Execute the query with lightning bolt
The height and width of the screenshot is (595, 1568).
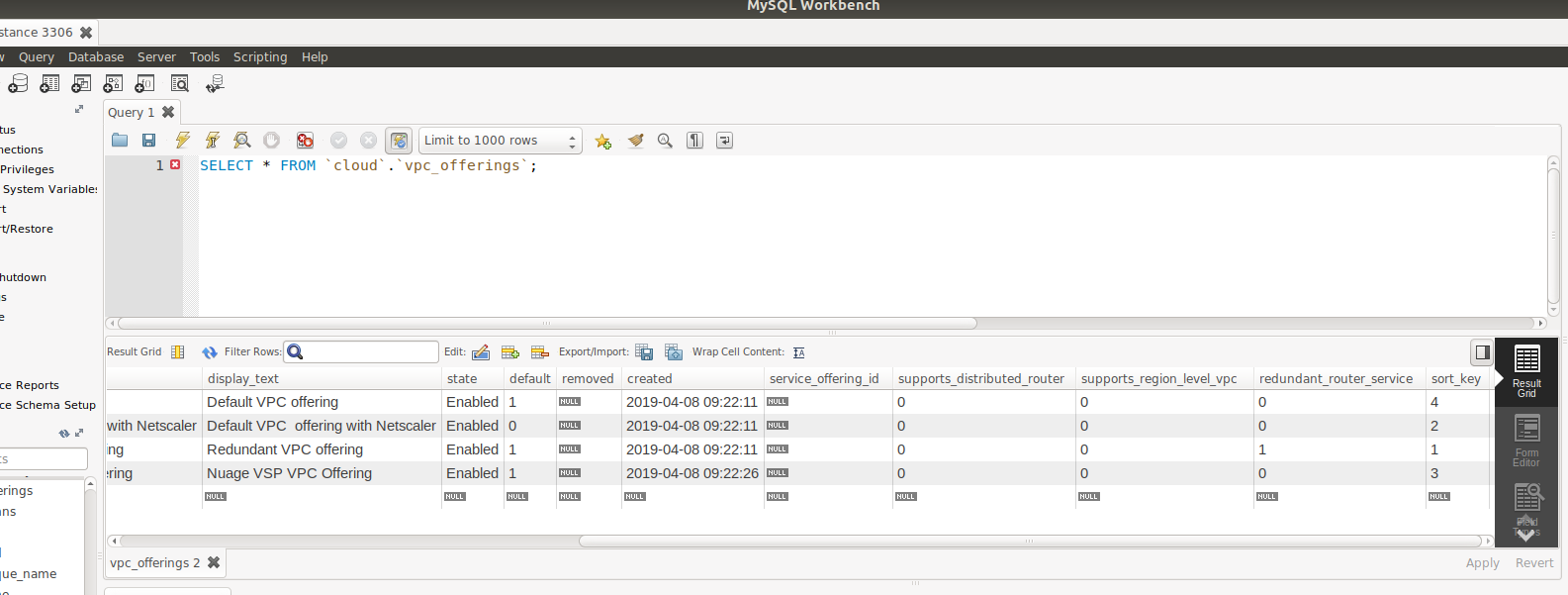[x=182, y=141]
